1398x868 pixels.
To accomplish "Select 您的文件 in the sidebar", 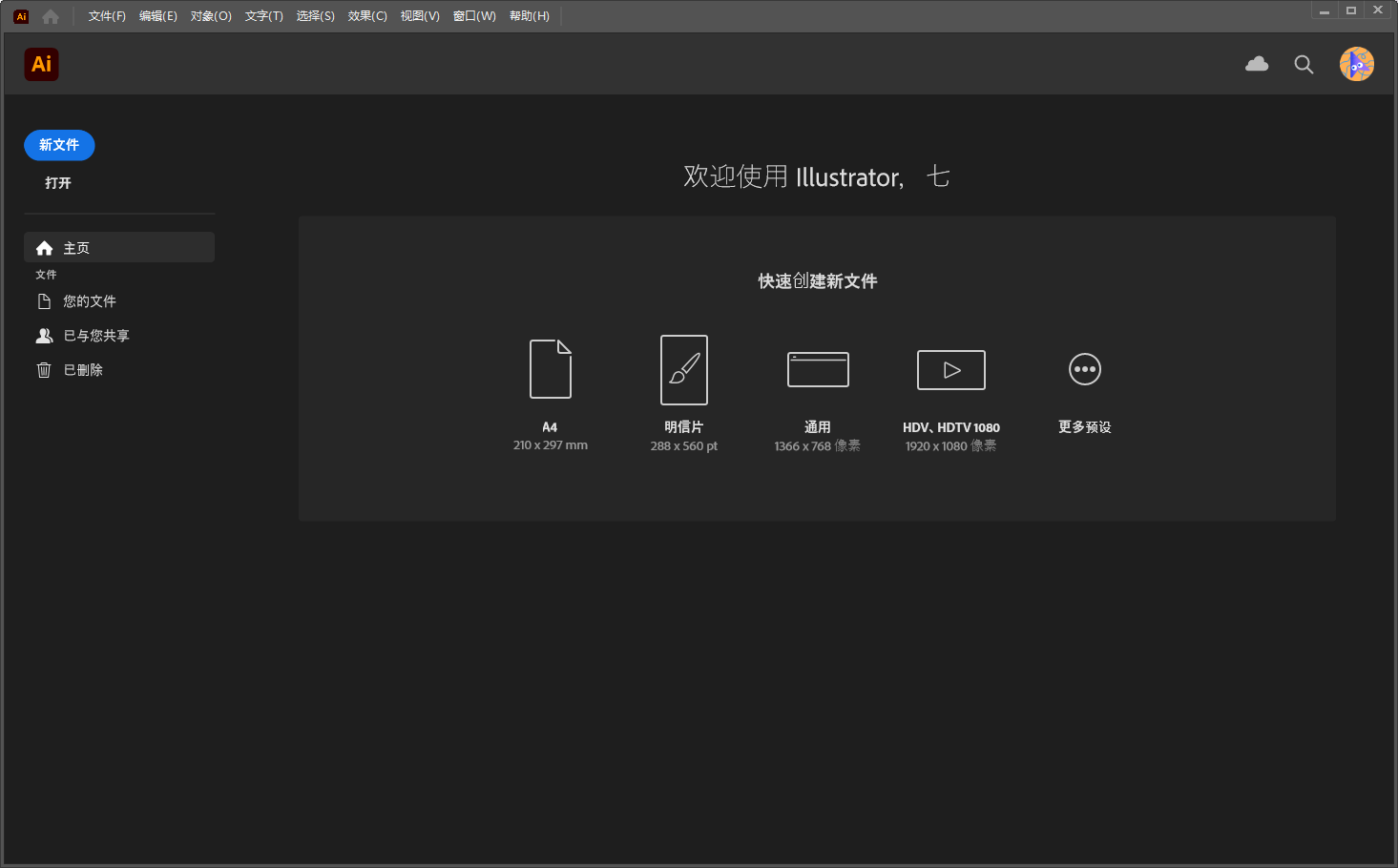I will tap(89, 300).
